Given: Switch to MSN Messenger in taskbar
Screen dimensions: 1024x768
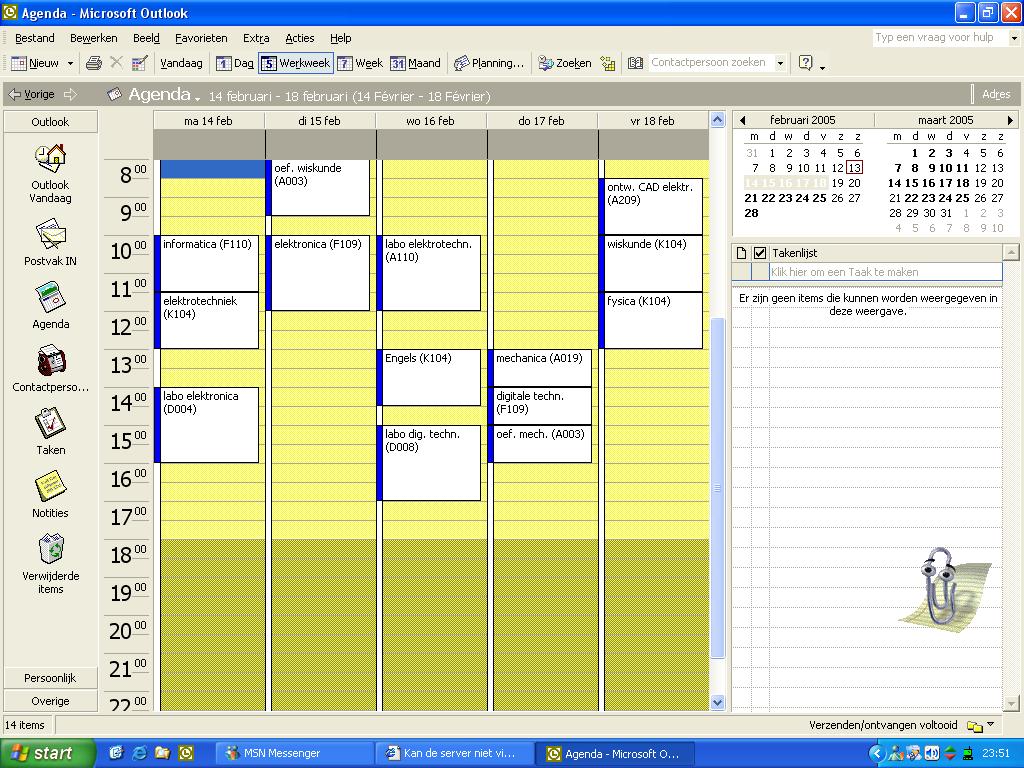Looking at the screenshot, I should pyautogui.click(x=295, y=753).
